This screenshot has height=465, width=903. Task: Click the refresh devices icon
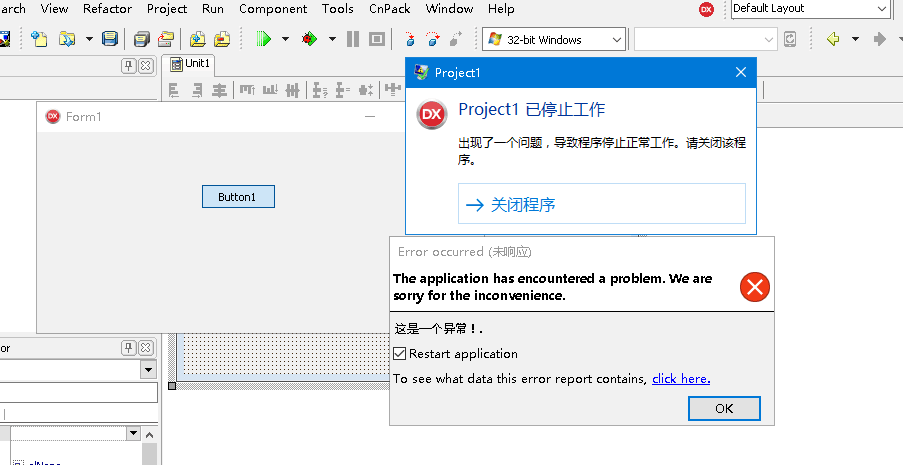[790, 39]
